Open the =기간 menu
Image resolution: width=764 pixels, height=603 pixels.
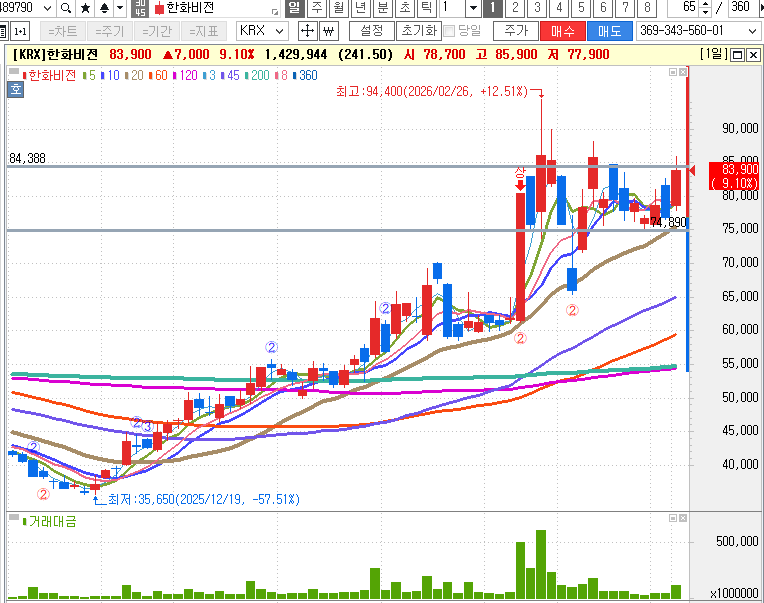(157, 31)
